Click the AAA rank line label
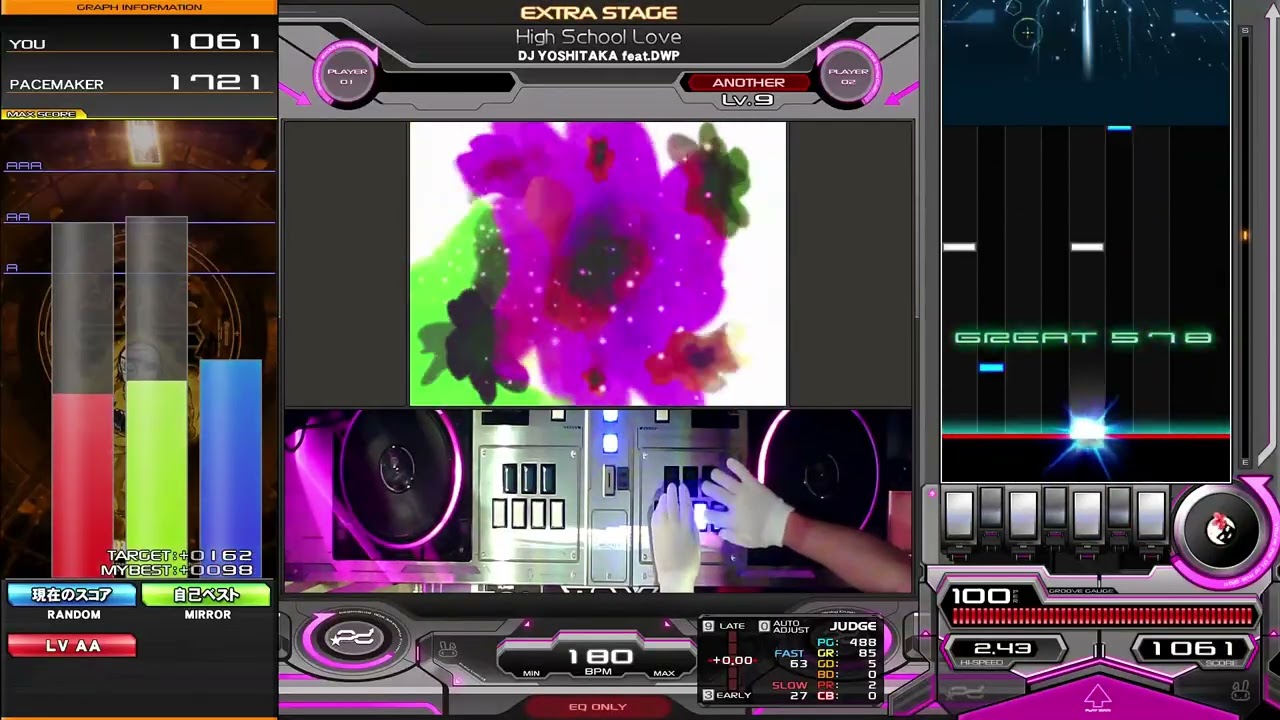1280x720 pixels. pyautogui.click(x=23, y=166)
